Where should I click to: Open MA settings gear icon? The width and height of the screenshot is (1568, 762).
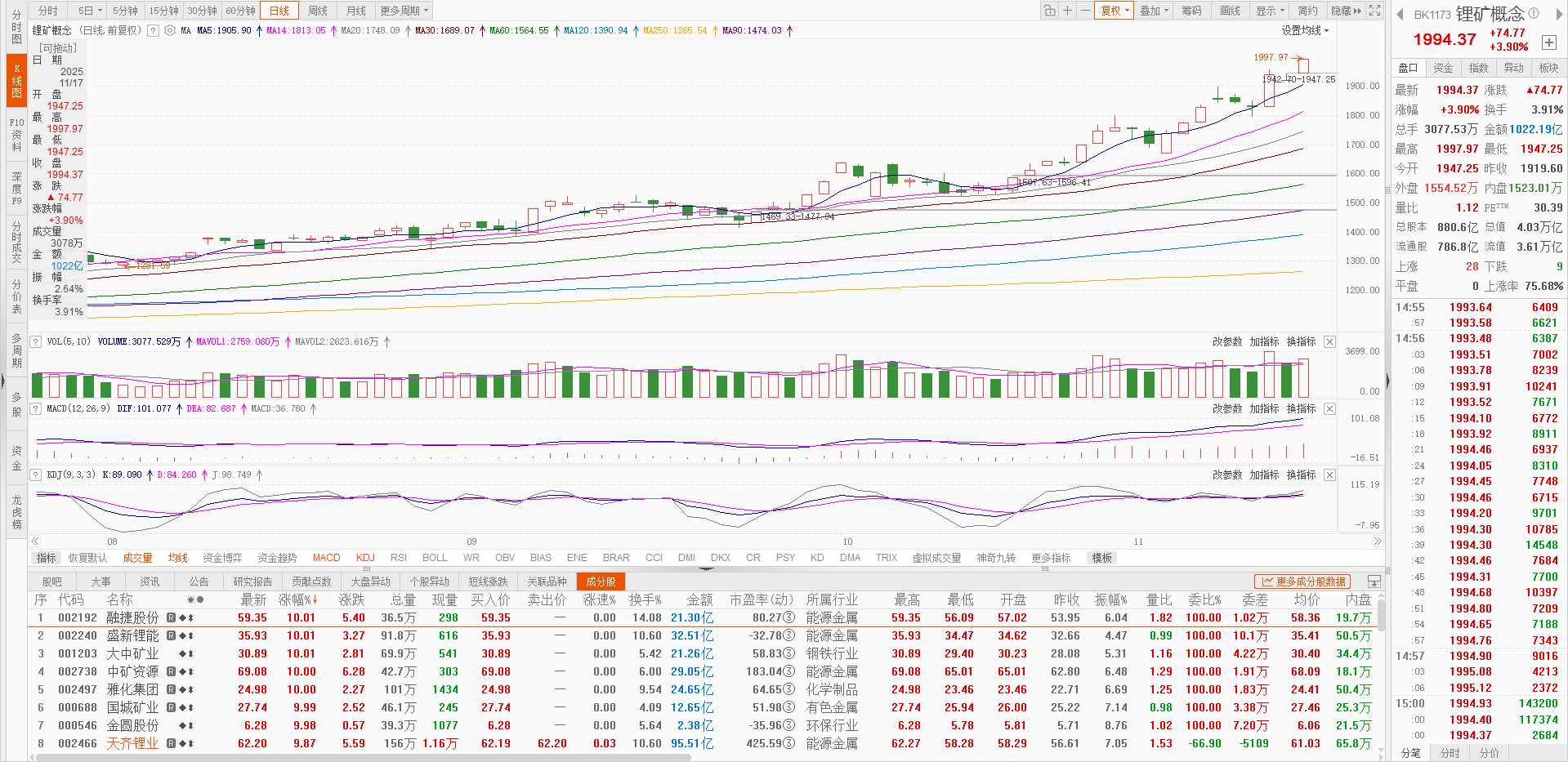[170, 30]
